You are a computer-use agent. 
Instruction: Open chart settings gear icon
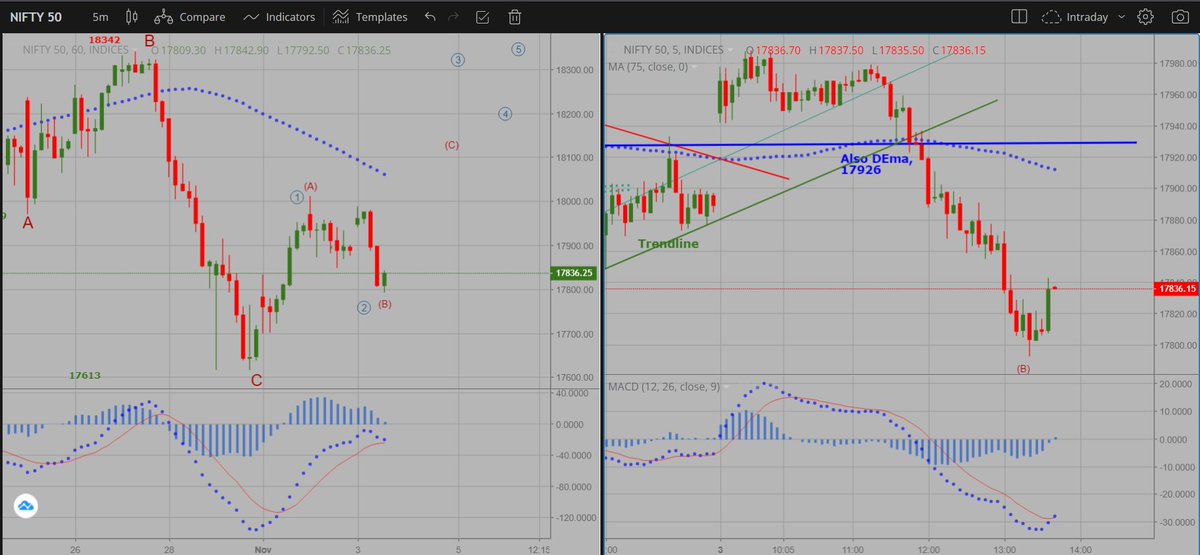[x=1146, y=17]
